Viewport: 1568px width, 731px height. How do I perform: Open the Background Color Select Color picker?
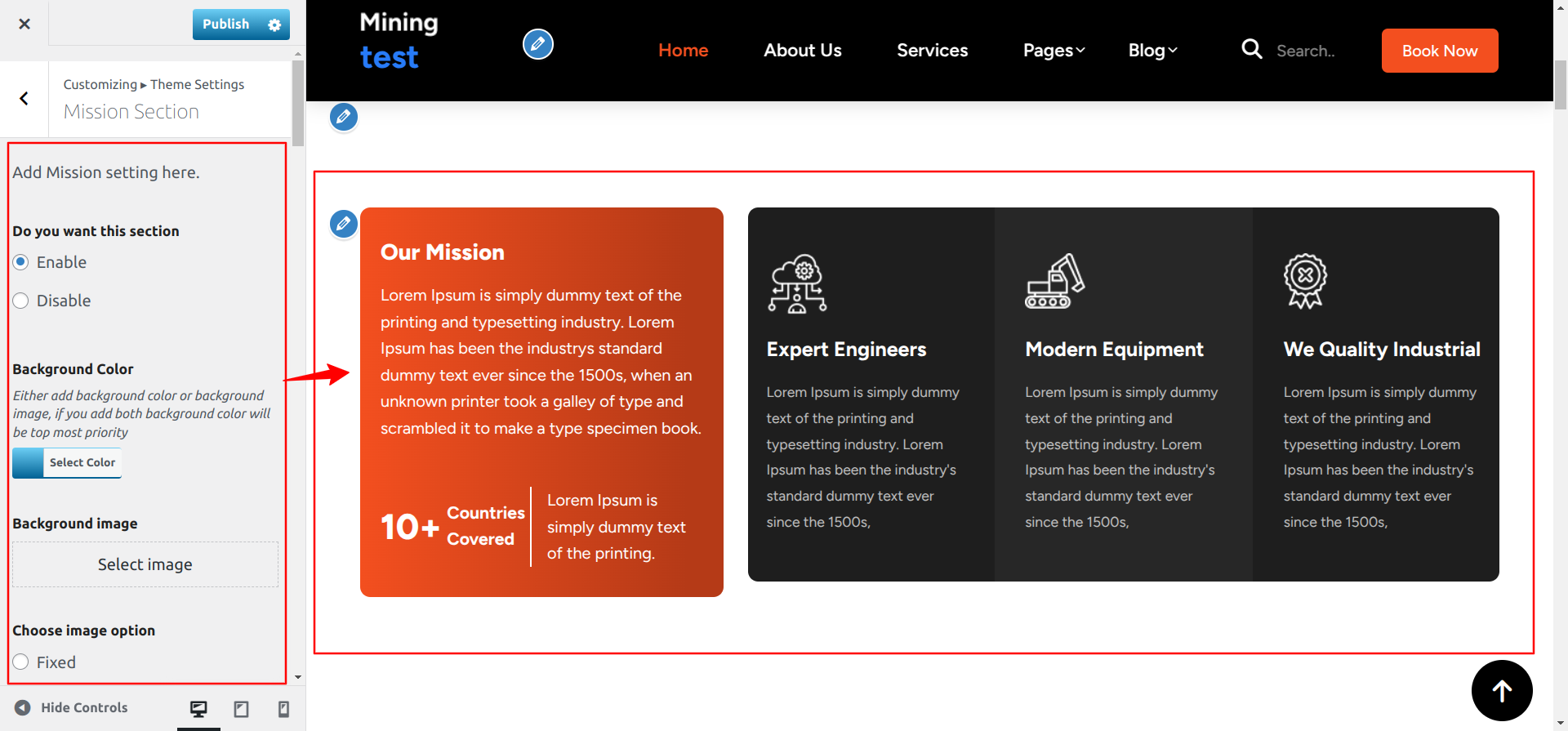coord(67,462)
